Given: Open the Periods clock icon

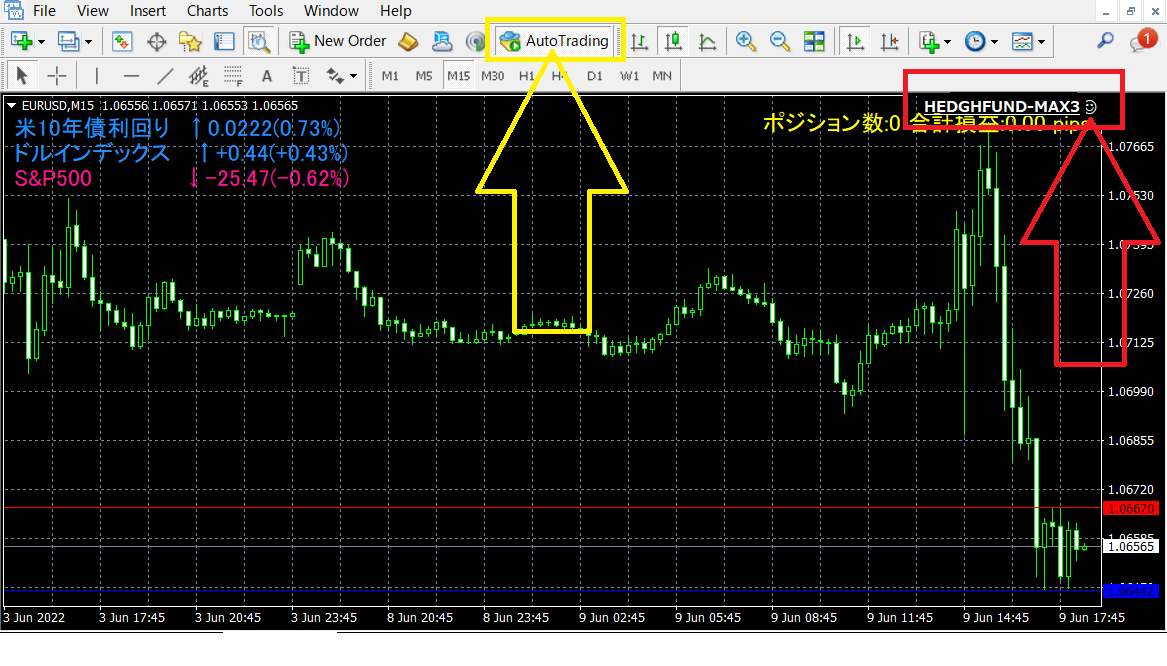Looking at the screenshot, I should tap(975, 42).
